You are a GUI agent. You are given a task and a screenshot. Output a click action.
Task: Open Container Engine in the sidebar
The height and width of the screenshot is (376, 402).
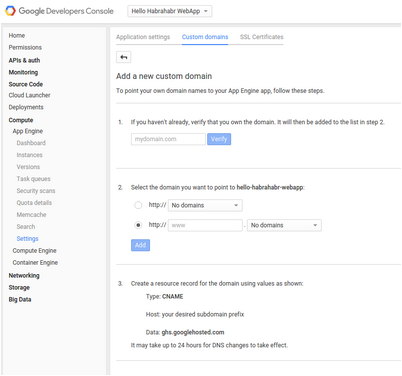point(35,263)
